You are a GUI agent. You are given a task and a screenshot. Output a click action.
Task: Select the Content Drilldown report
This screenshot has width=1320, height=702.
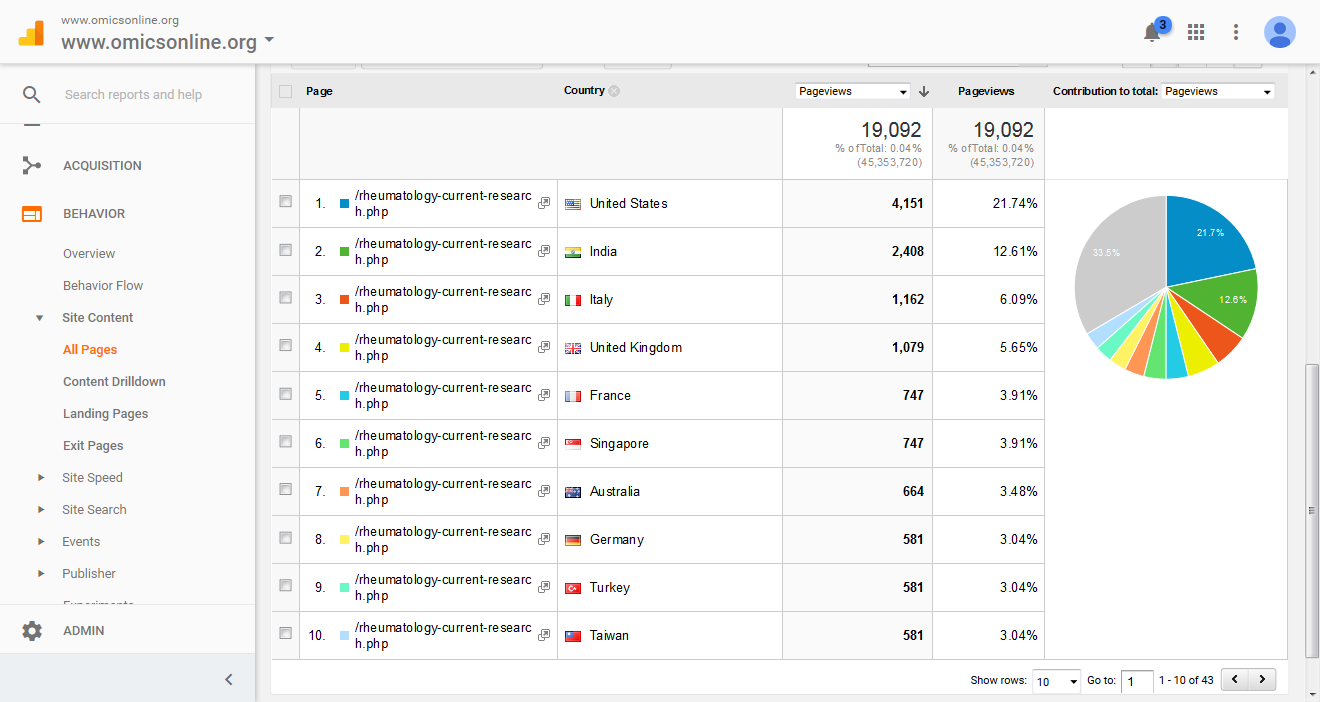pos(114,382)
